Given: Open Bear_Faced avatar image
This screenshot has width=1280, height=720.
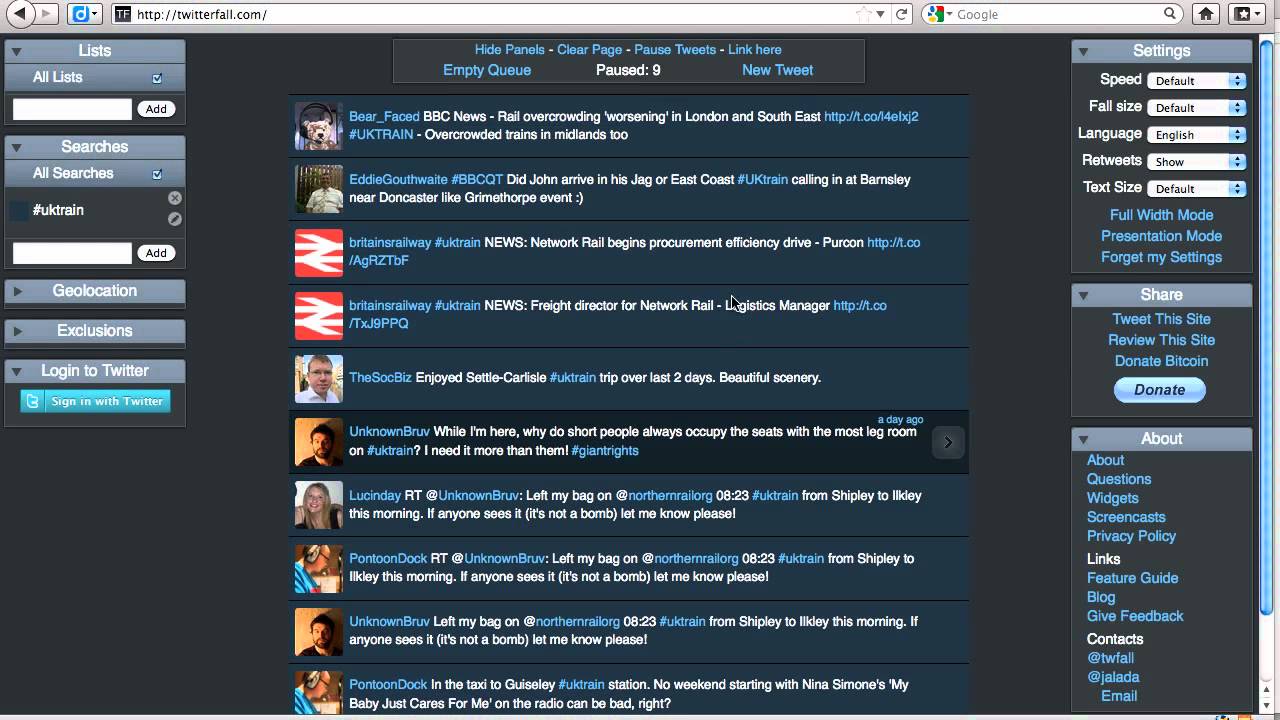Looking at the screenshot, I should 319,126.
